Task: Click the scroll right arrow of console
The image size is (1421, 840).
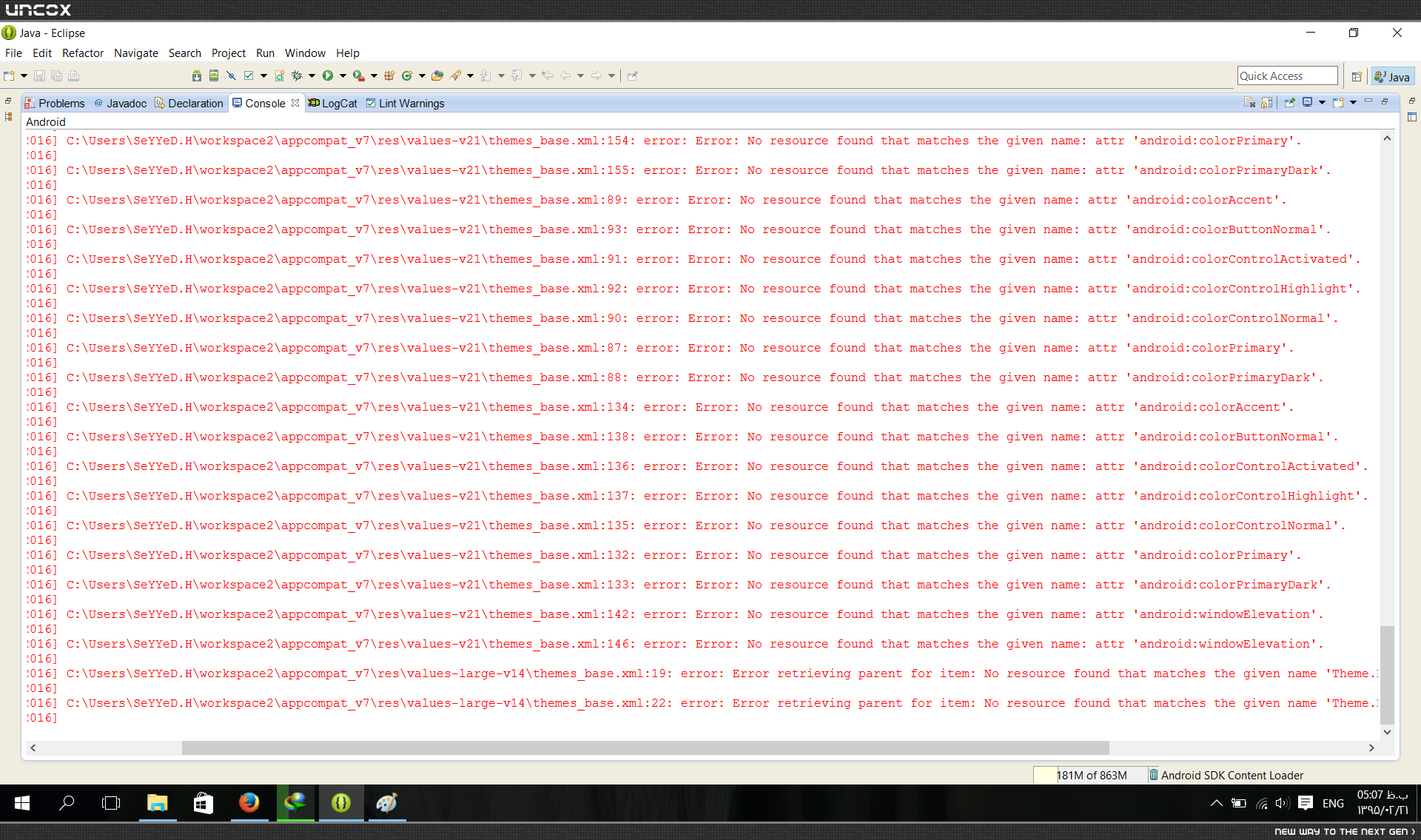Action: point(1371,748)
